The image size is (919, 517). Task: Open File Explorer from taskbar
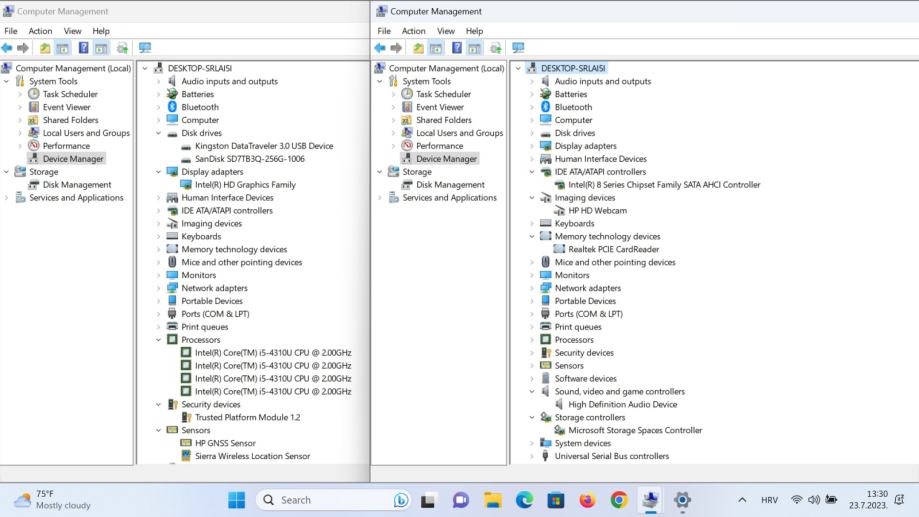(492, 500)
